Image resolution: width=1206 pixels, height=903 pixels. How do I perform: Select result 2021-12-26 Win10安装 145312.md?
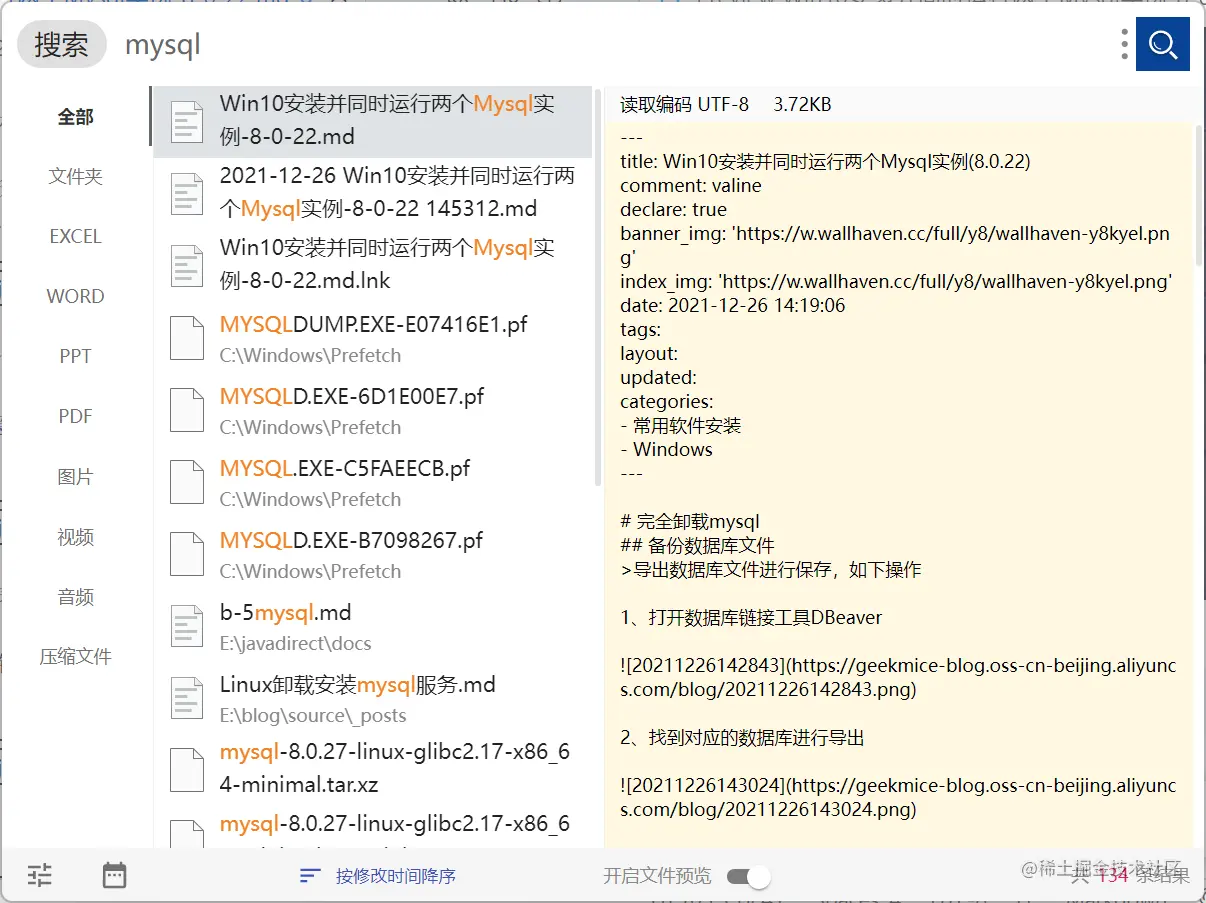[x=372, y=193]
